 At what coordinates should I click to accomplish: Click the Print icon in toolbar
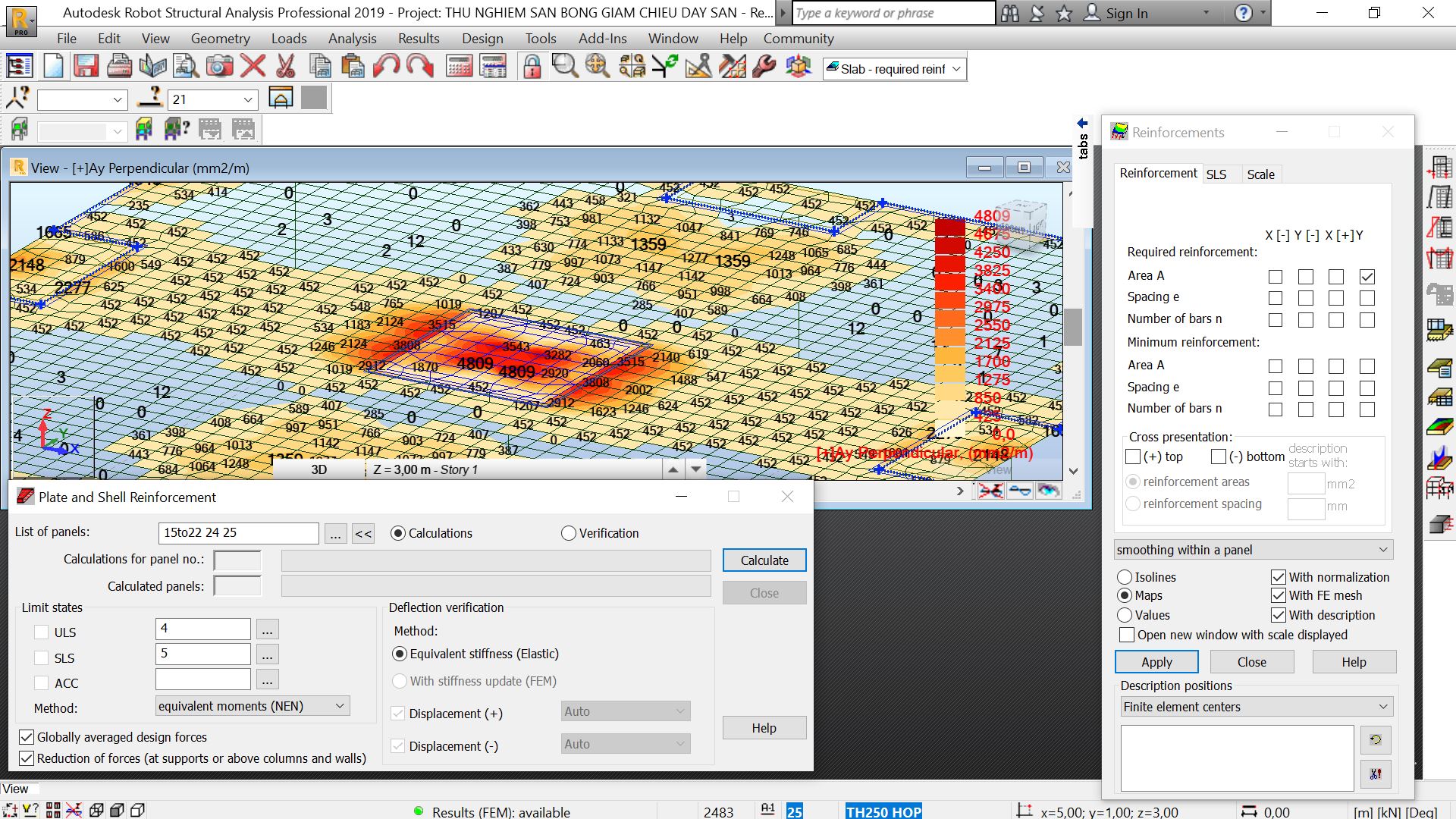click(x=119, y=67)
